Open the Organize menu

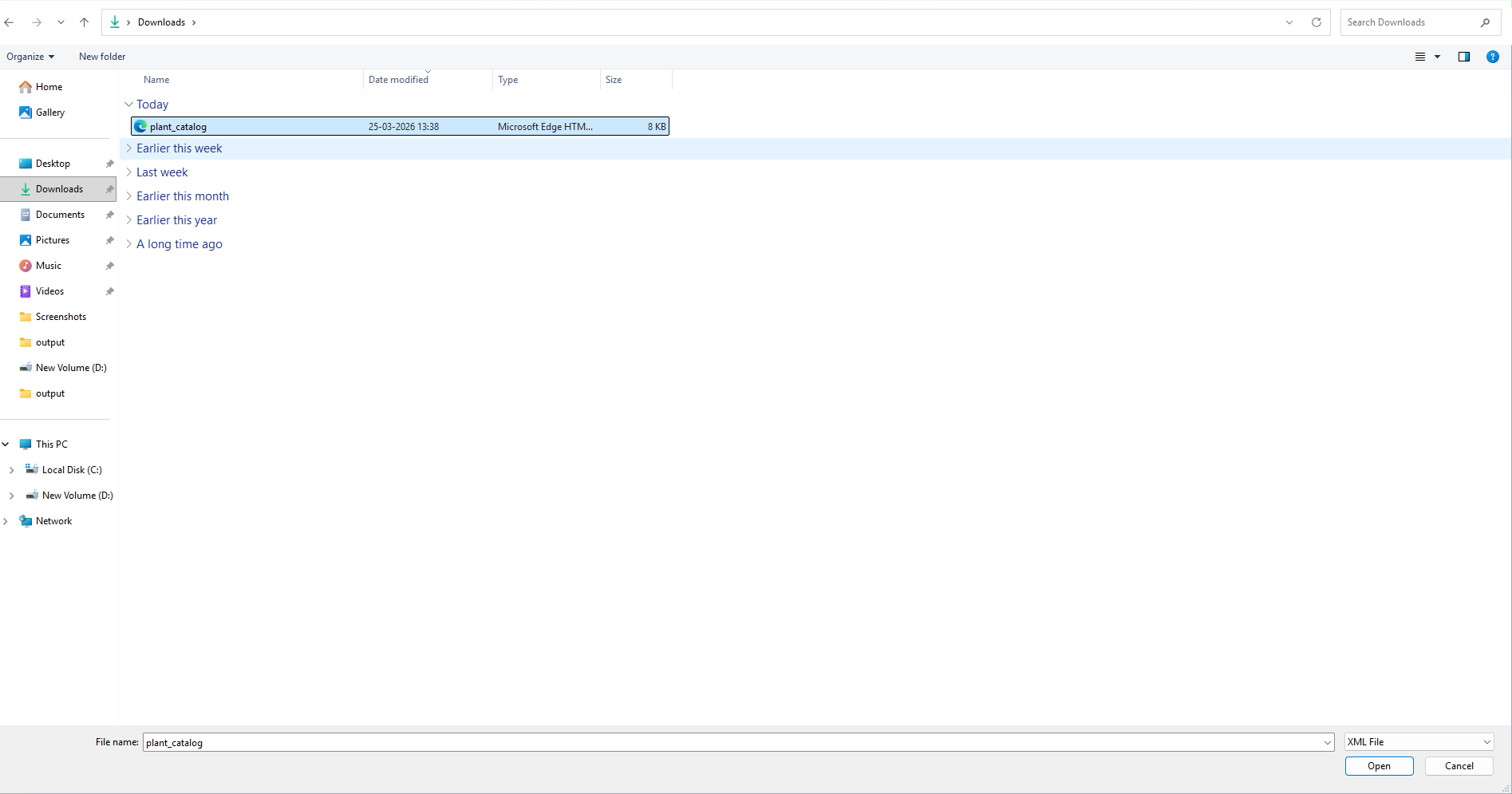point(30,57)
